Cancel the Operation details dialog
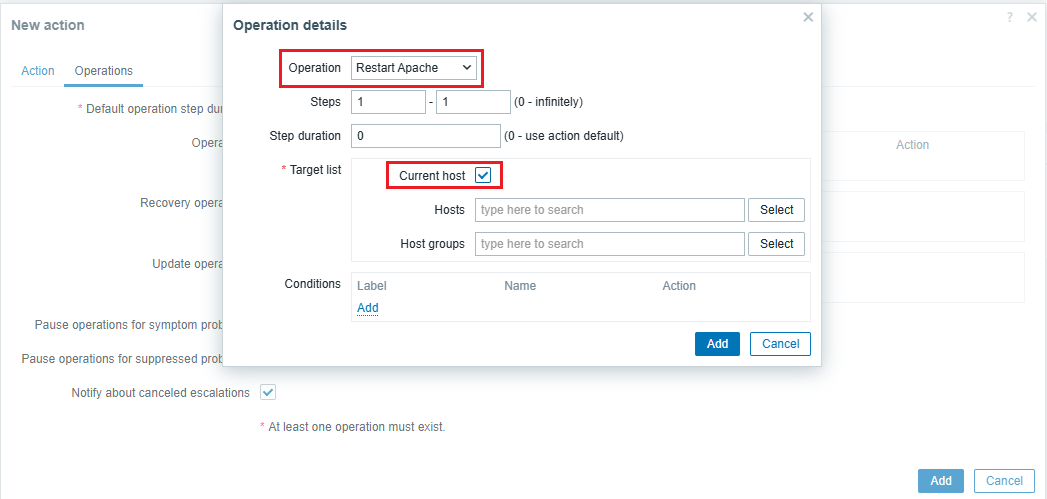The height and width of the screenshot is (499, 1047). coord(780,344)
